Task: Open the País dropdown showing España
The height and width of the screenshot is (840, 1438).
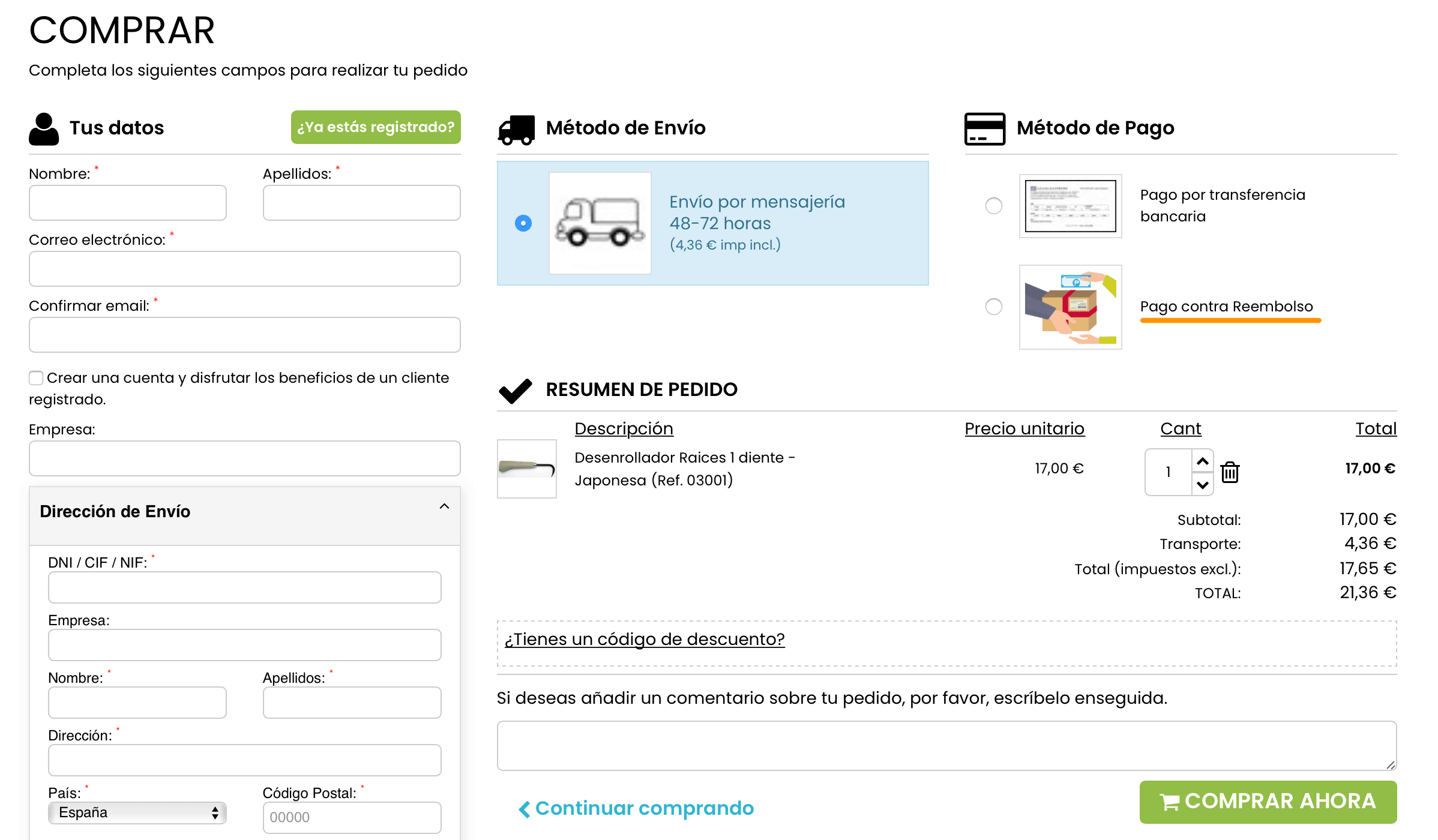Action: [x=137, y=813]
